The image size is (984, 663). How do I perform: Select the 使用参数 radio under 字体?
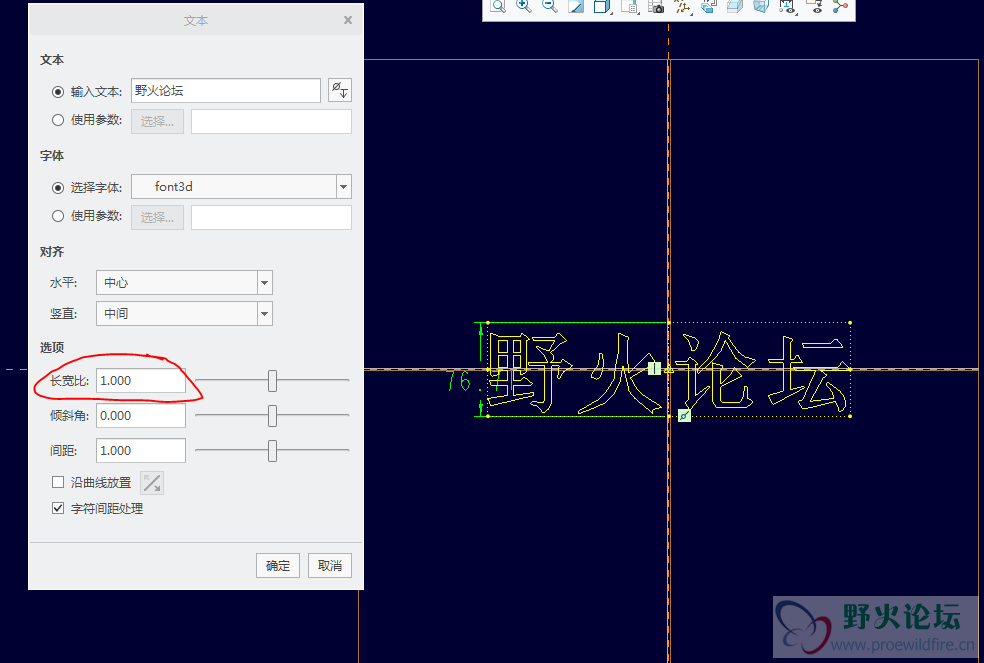tap(58, 216)
